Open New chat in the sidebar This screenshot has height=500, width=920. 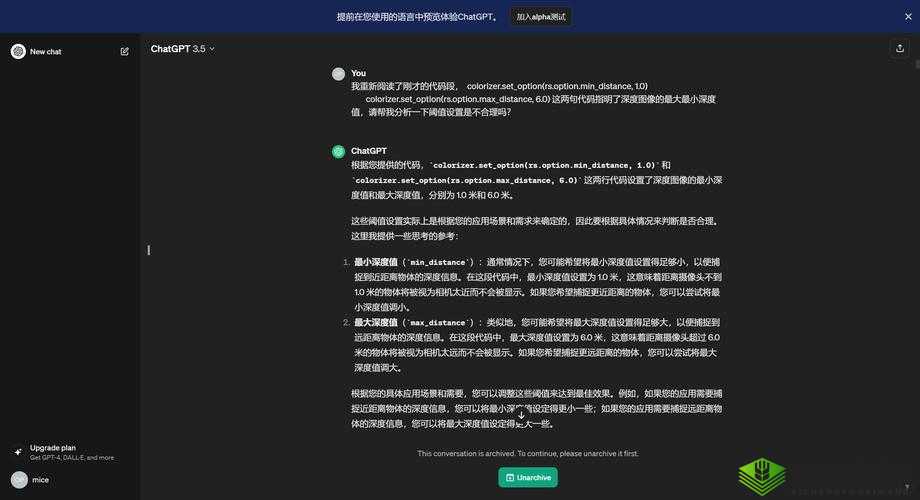(46, 52)
